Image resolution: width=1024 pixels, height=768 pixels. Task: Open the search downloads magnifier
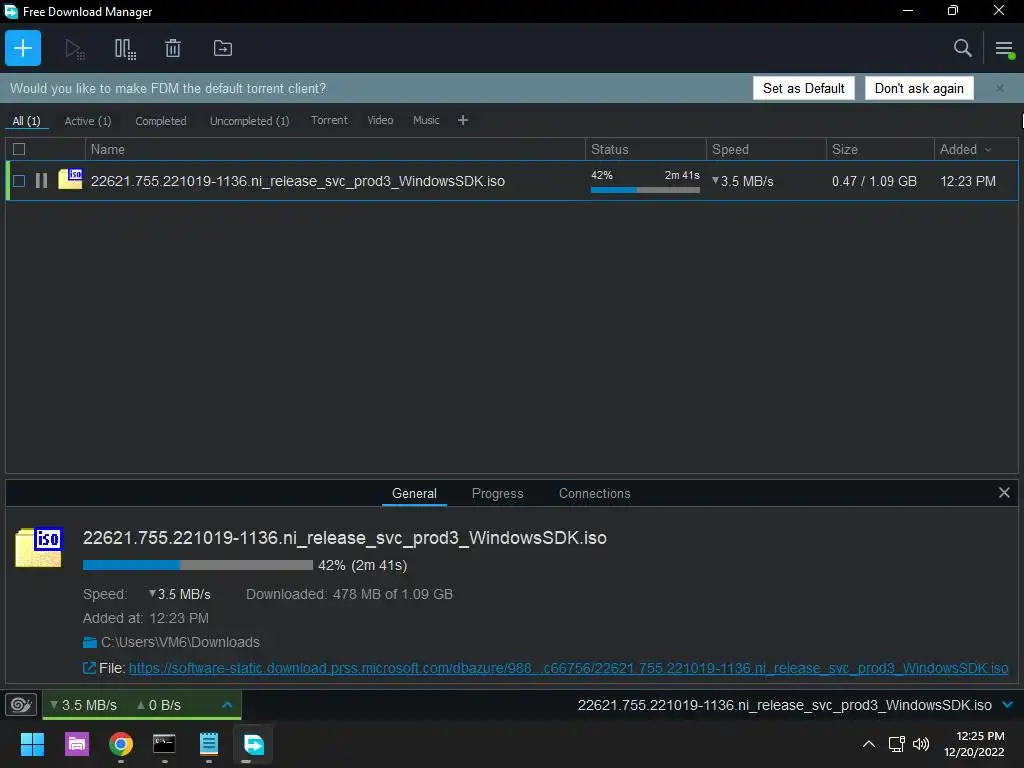[x=963, y=48]
